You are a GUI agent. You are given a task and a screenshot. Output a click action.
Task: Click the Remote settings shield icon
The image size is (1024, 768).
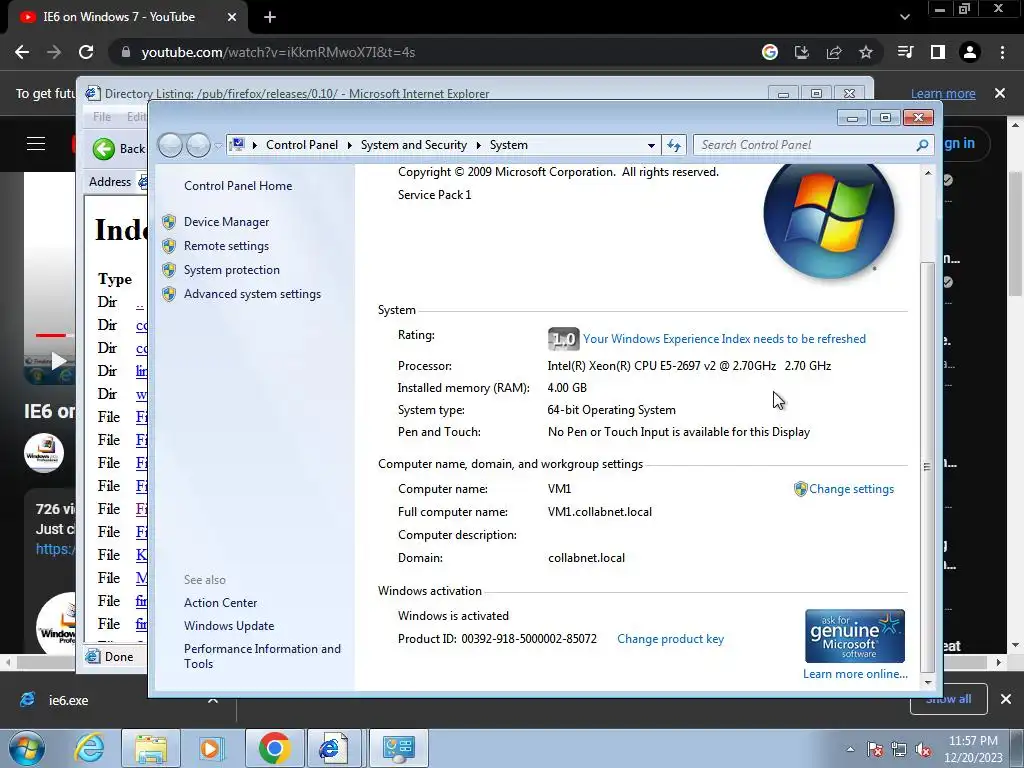point(169,246)
